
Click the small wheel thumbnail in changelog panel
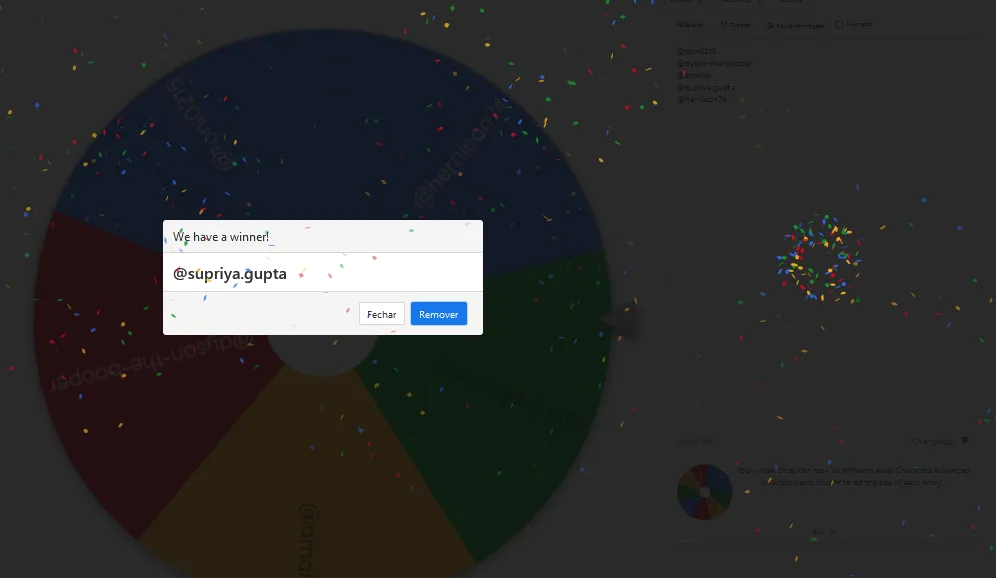[x=704, y=492]
